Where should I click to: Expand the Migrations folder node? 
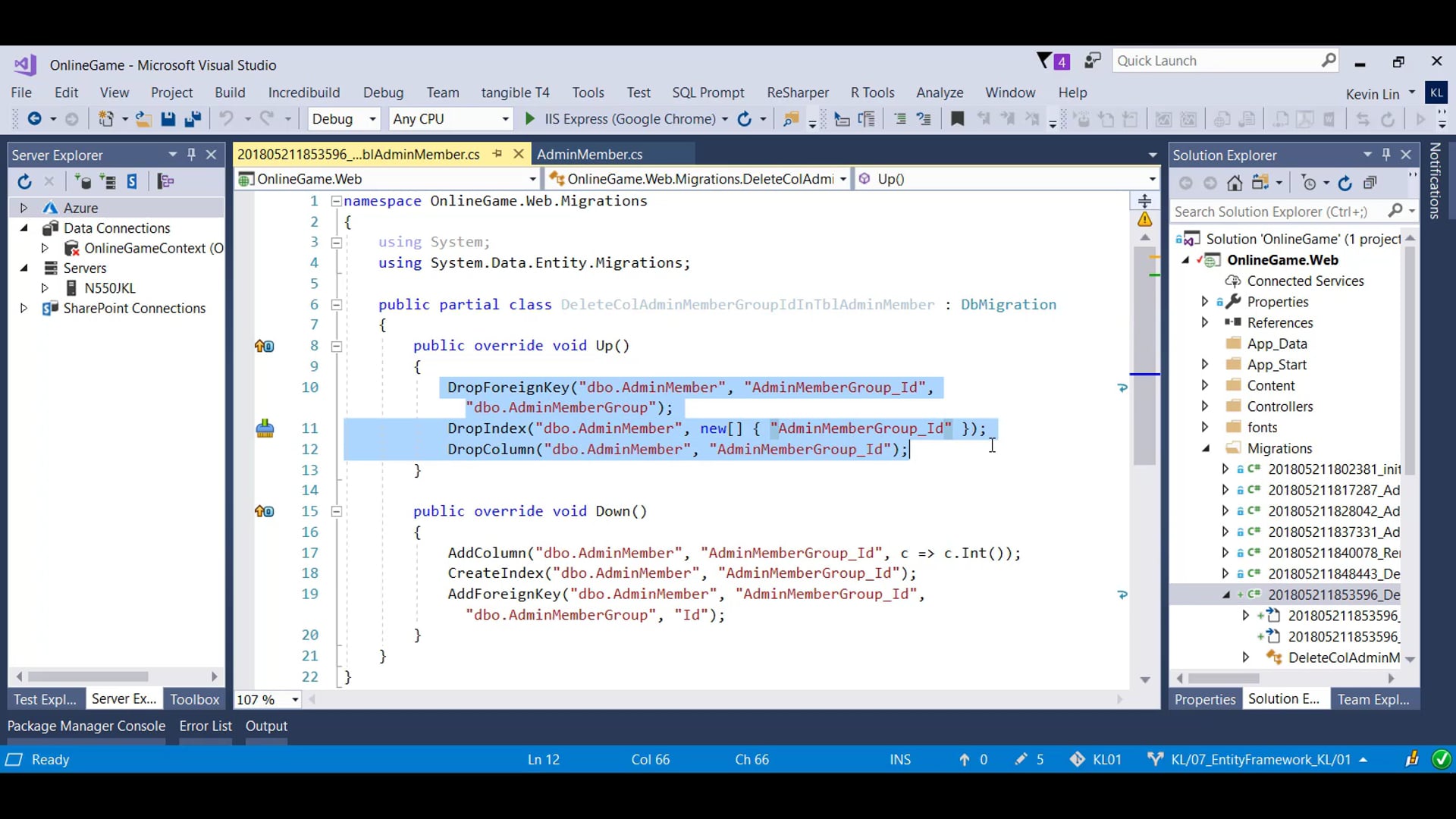[1206, 448]
